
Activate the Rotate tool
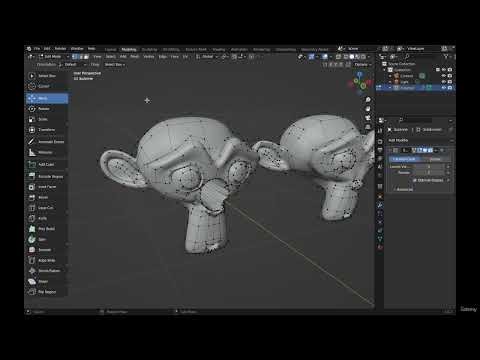click(47, 109)
